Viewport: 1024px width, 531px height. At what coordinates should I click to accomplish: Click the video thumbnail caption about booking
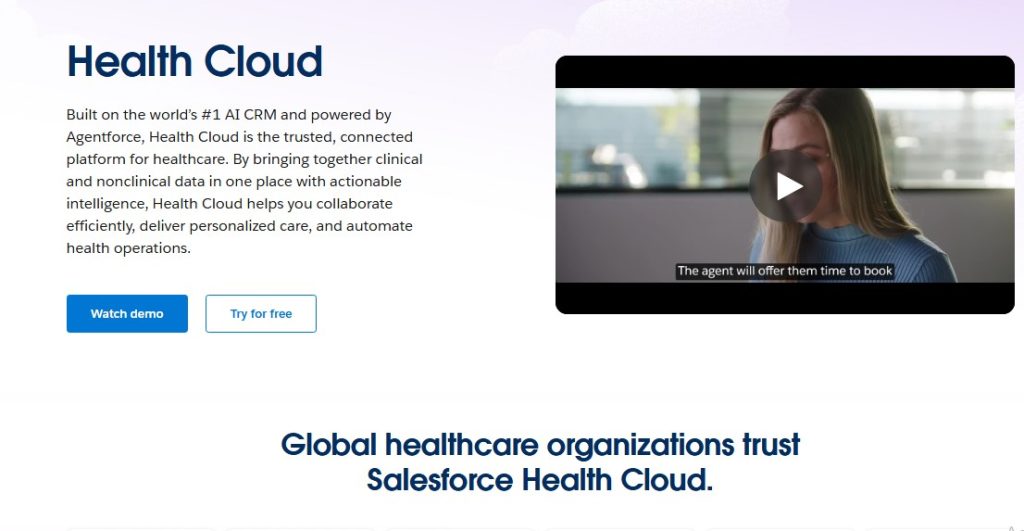[784, 270]
